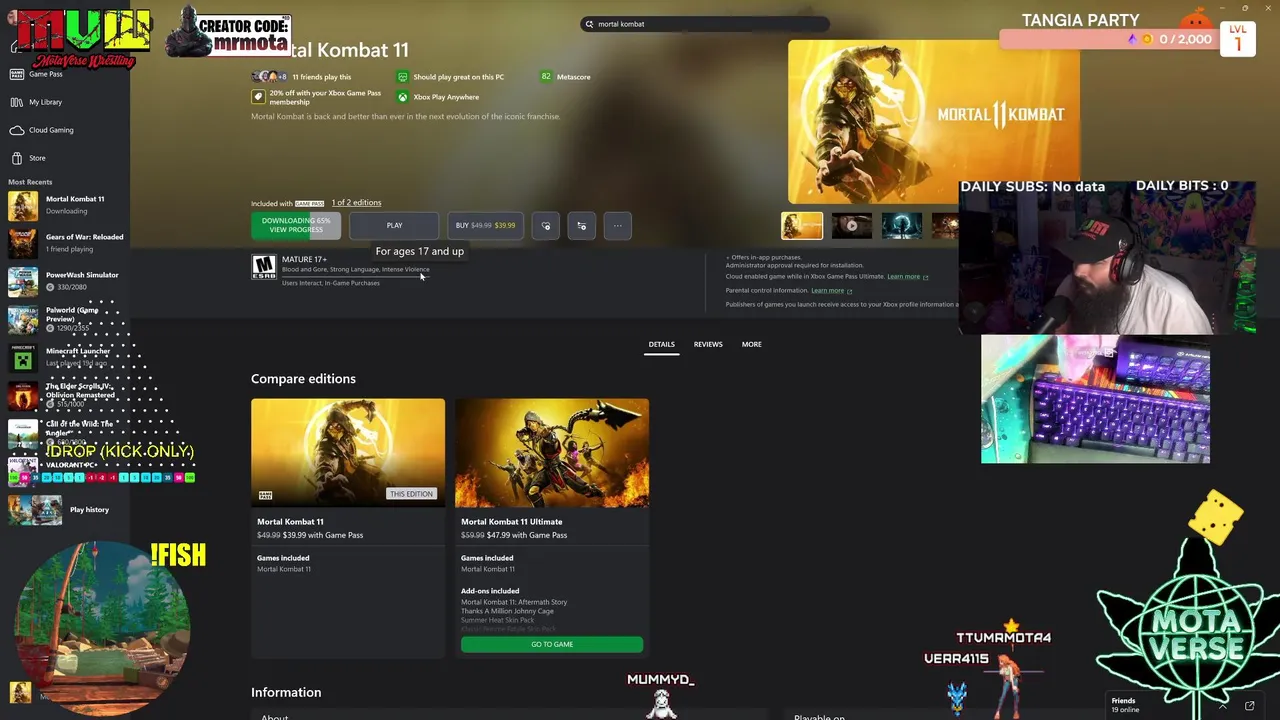Click Downloading 65% View Progress button
The image size is (1280, 720).
coord(296,226)
